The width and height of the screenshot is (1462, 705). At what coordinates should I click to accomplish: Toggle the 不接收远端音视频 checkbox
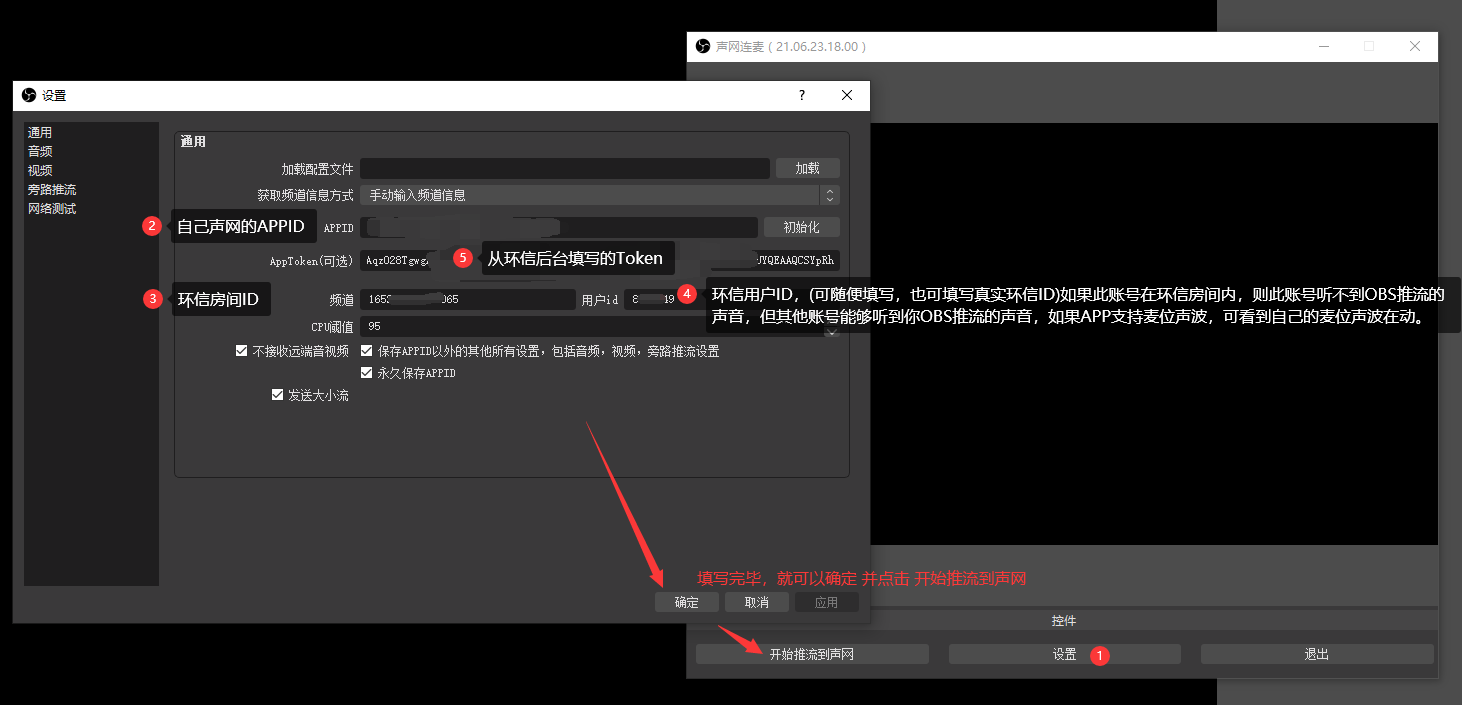point(241,351)
